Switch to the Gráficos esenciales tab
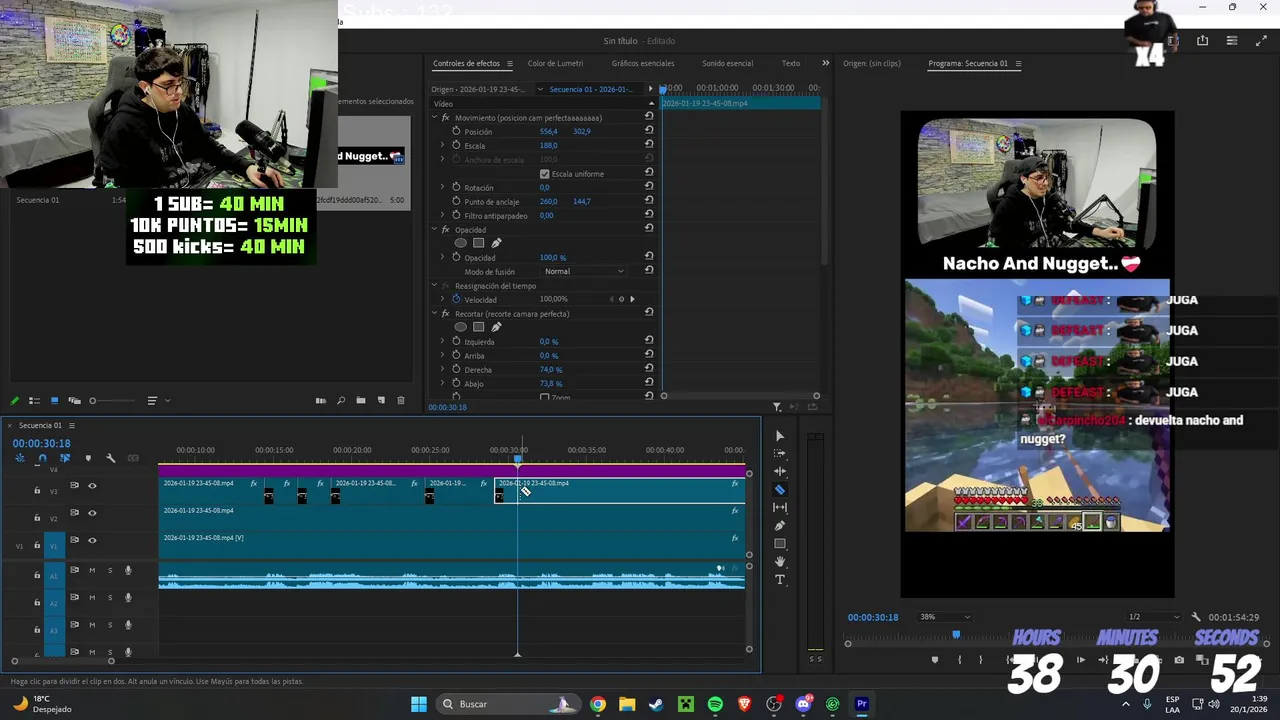 [x=643, y=63]
